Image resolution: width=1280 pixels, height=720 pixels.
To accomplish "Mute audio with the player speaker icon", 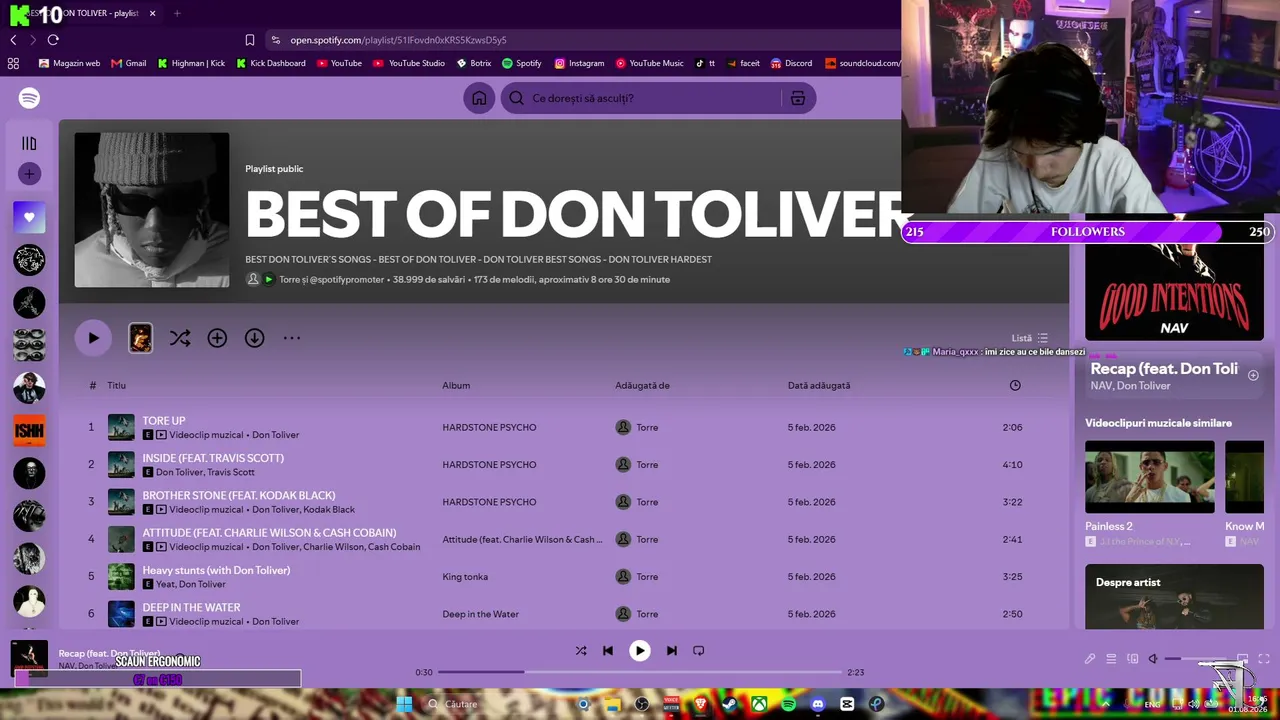I will [x=1153, y=659].
